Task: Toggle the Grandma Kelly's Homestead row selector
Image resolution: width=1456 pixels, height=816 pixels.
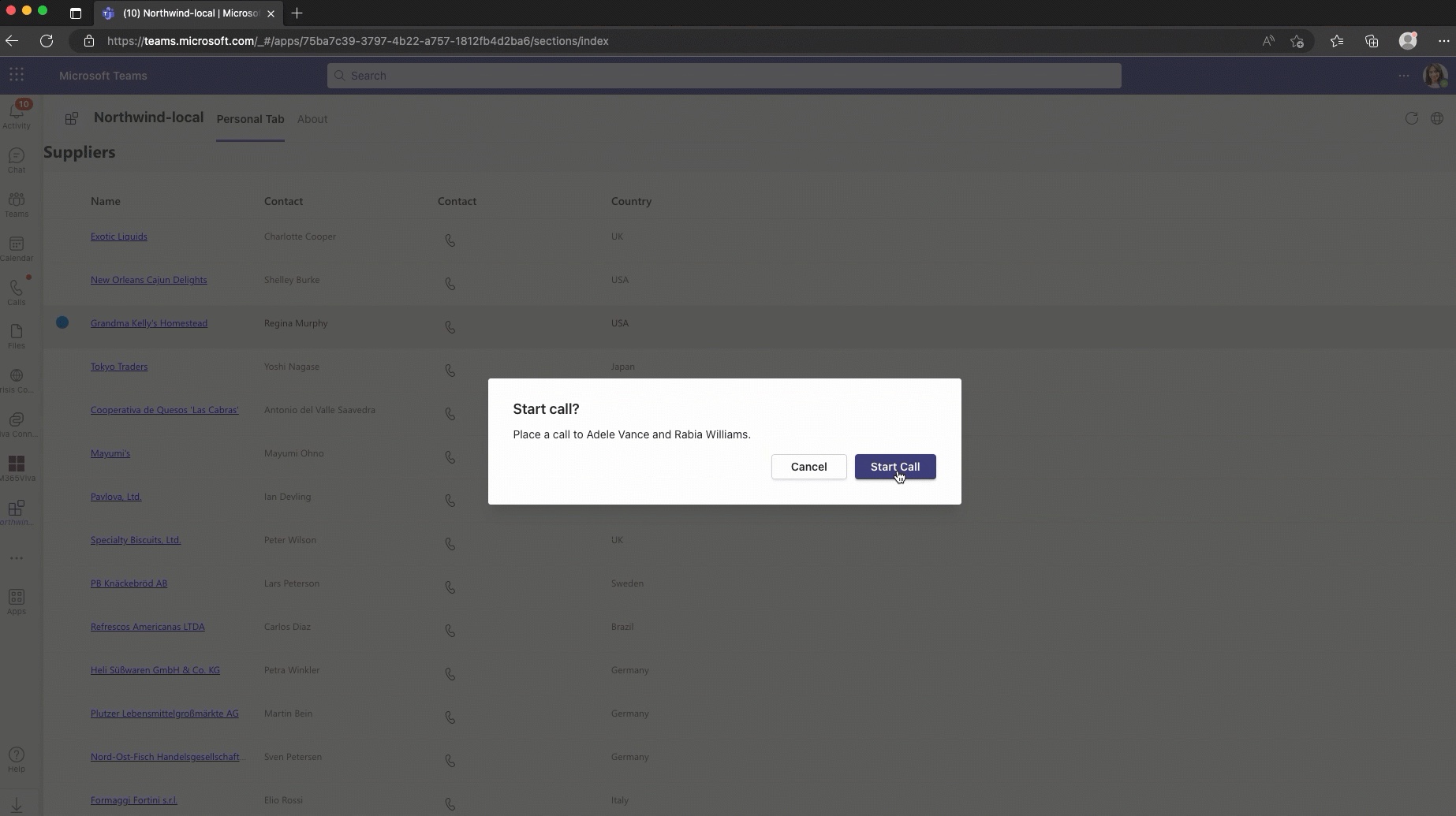Action: click(62, 322)
